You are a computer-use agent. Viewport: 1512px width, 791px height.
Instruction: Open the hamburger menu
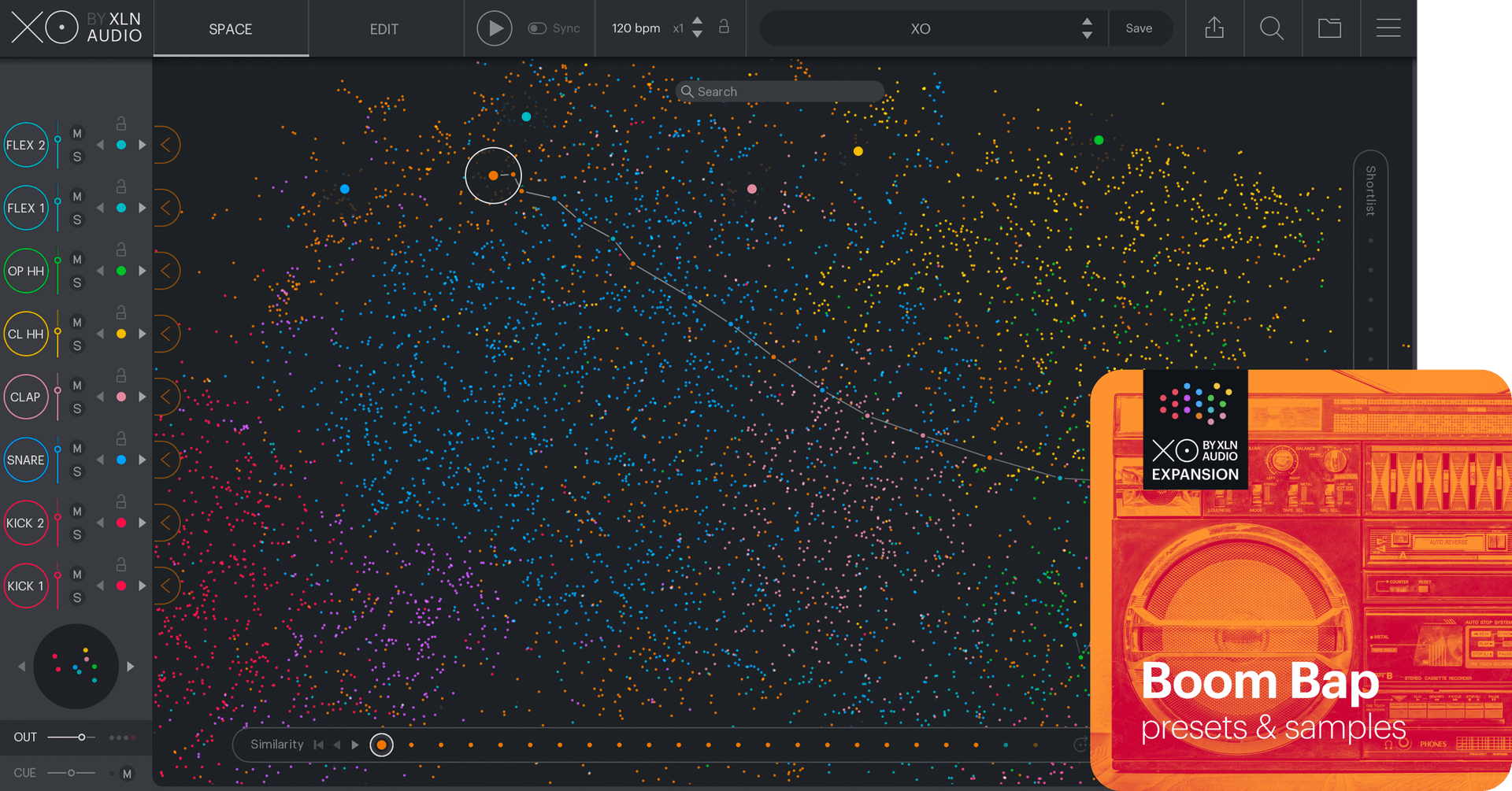(1388, 28)
